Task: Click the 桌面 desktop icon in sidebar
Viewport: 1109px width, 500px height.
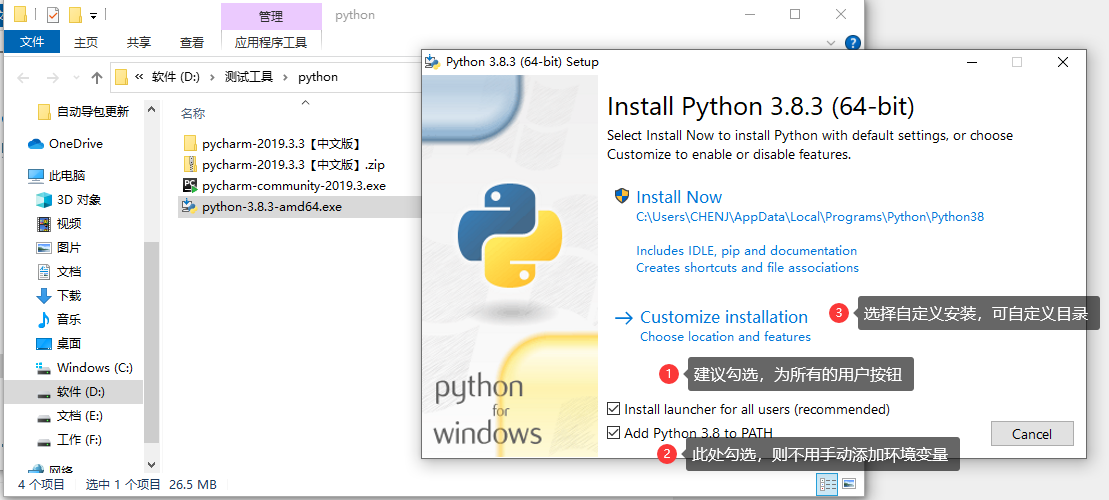Action: [x=45, y=344]
